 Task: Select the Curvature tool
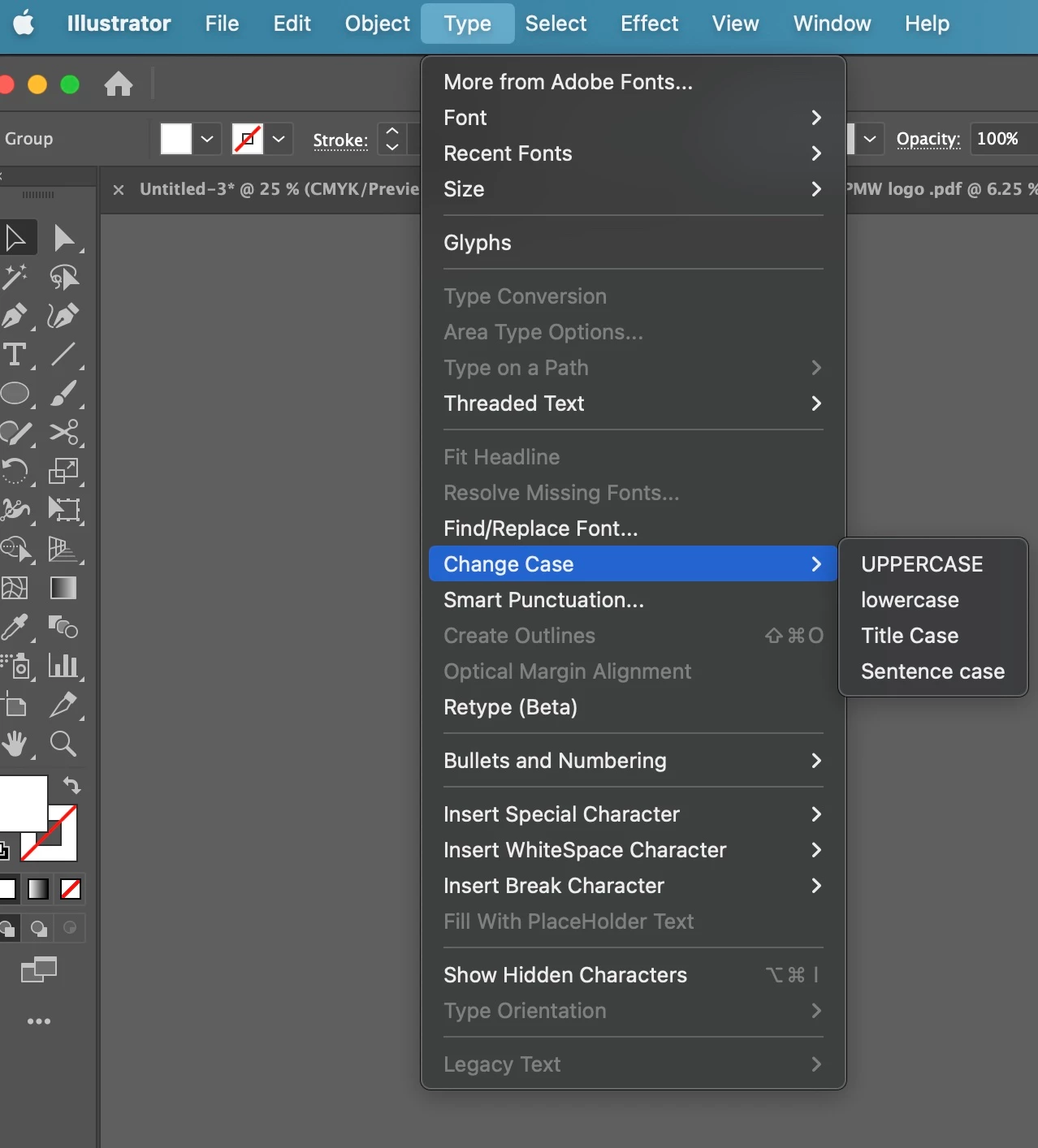click(x=64, y=316)
